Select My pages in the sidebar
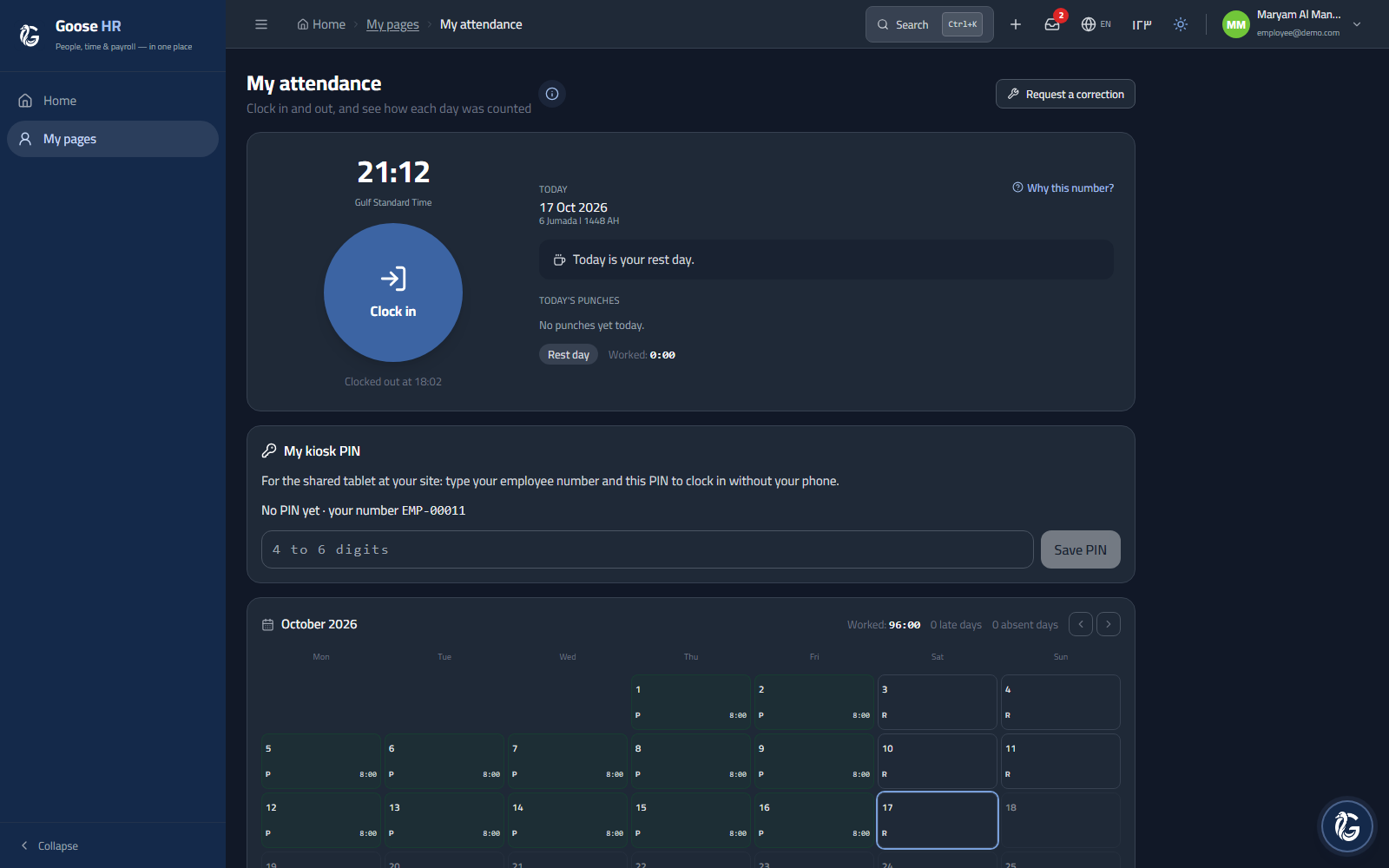This screenshot has height=868, width=1389. pyautogui.click(x=113, y=139)
